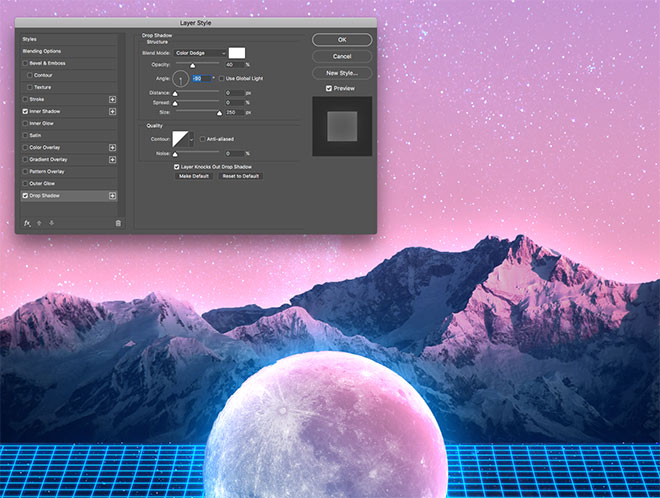Select Blending Options in the left list
Screen dimensions: 660x498
[x=69, y=51]
